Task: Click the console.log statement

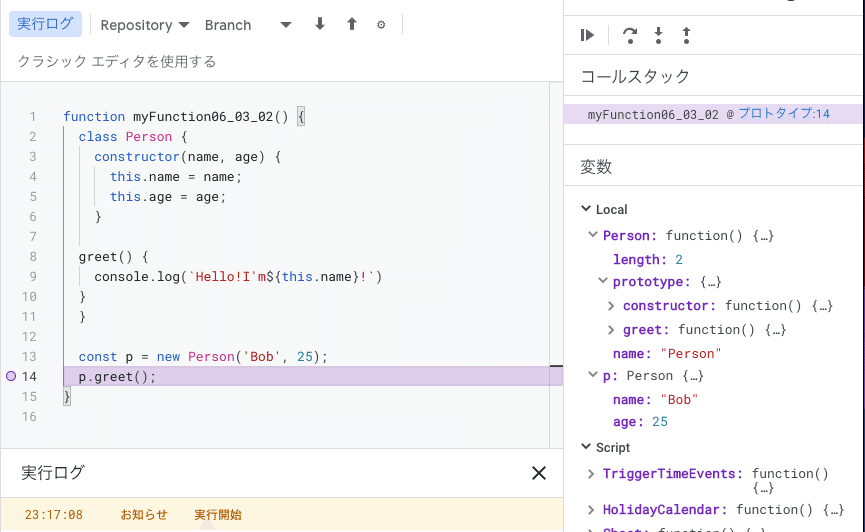Action: (238, 276)
